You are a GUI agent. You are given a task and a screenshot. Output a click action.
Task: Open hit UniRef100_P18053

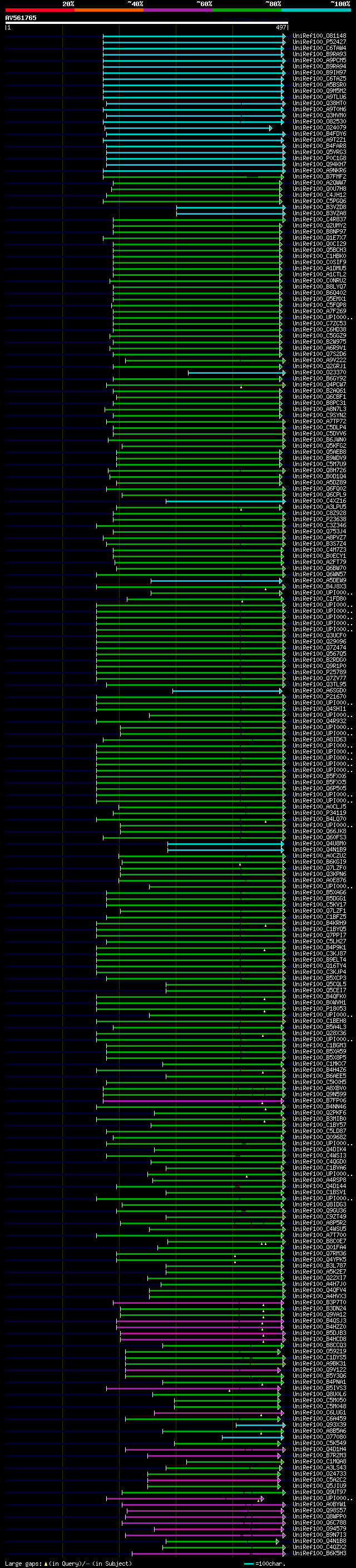tap(319, 1008)
